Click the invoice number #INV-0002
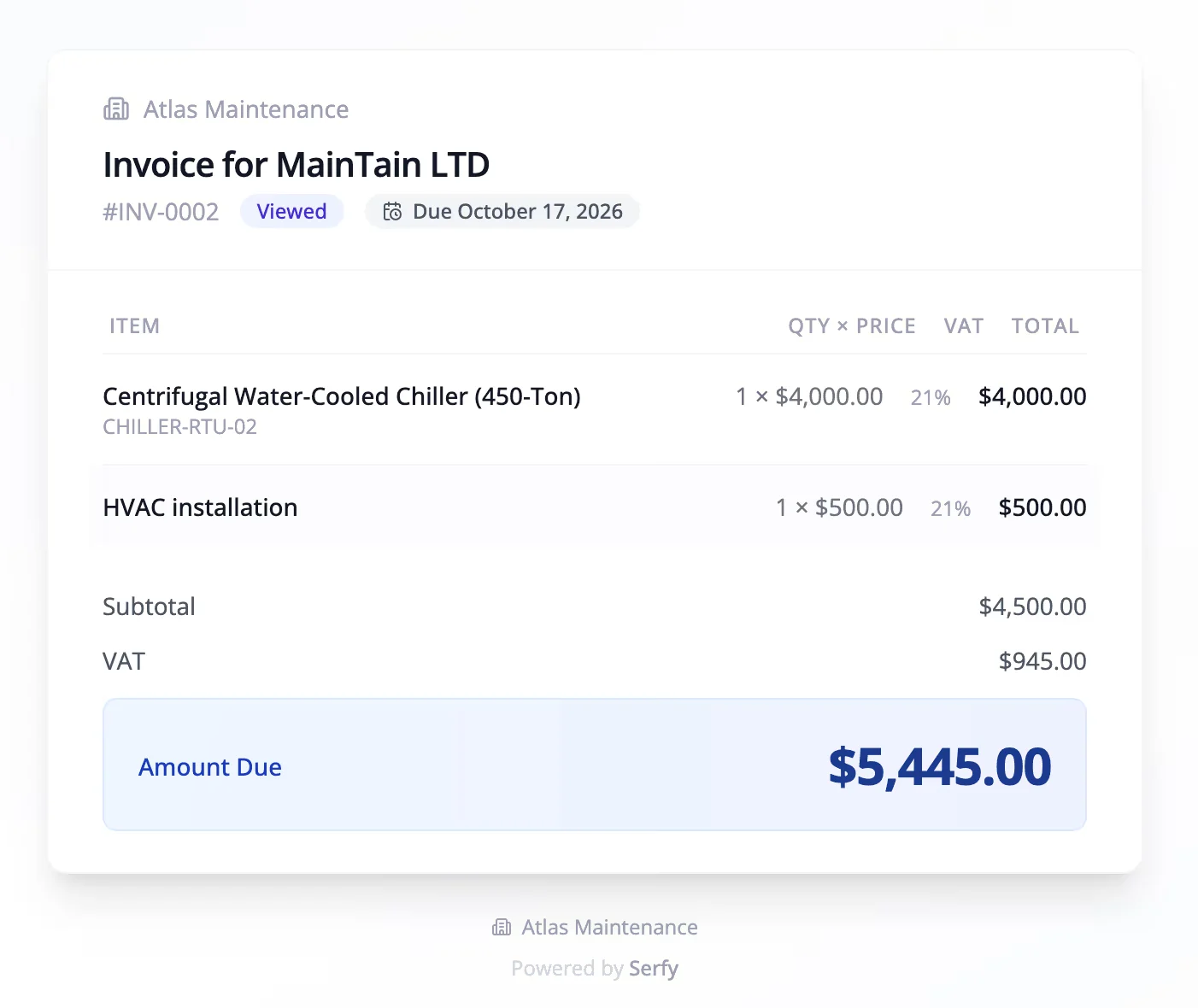1198x1008 pixels. pos(161,212)
